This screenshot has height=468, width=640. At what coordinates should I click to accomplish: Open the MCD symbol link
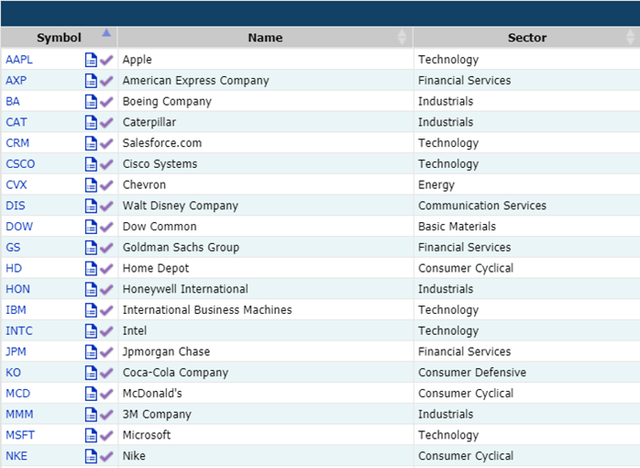point(18,393)
